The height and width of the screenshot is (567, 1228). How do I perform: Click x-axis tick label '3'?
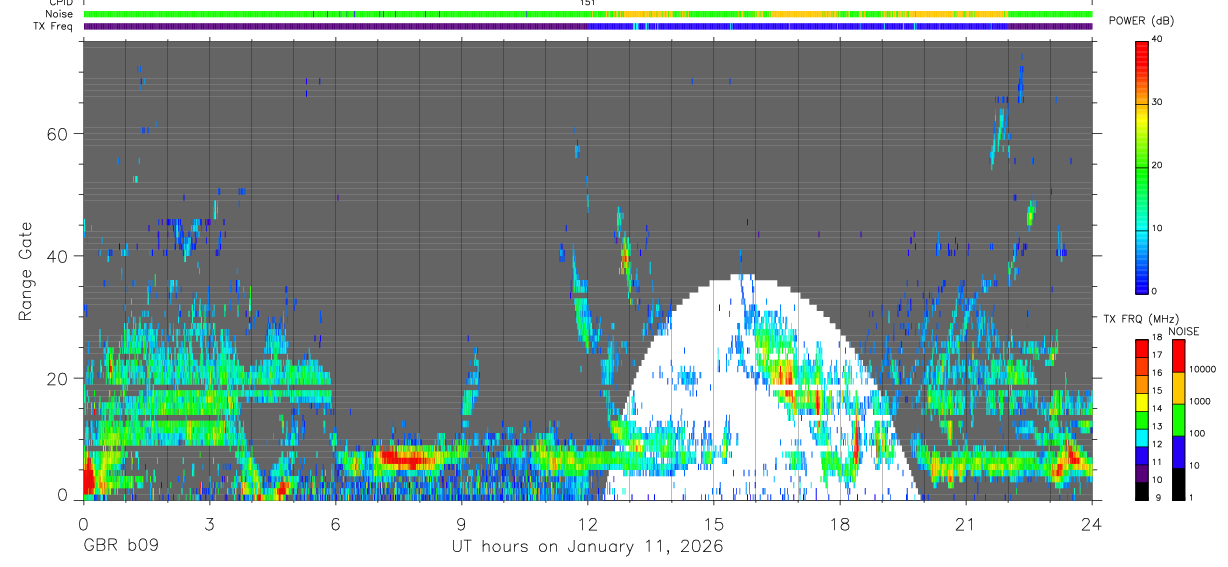tap(209, 524)
